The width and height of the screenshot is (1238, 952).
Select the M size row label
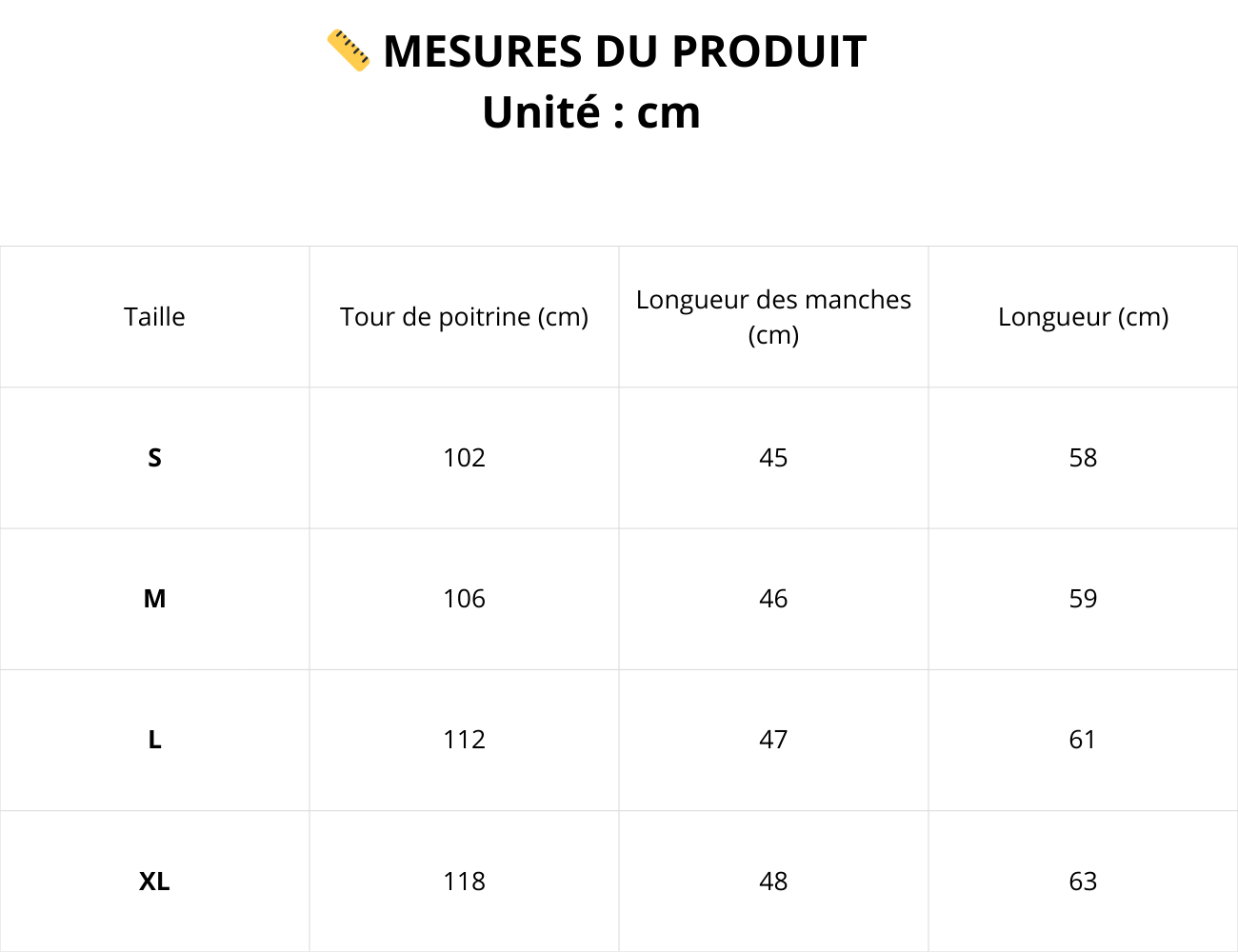[x=154, y=599]
